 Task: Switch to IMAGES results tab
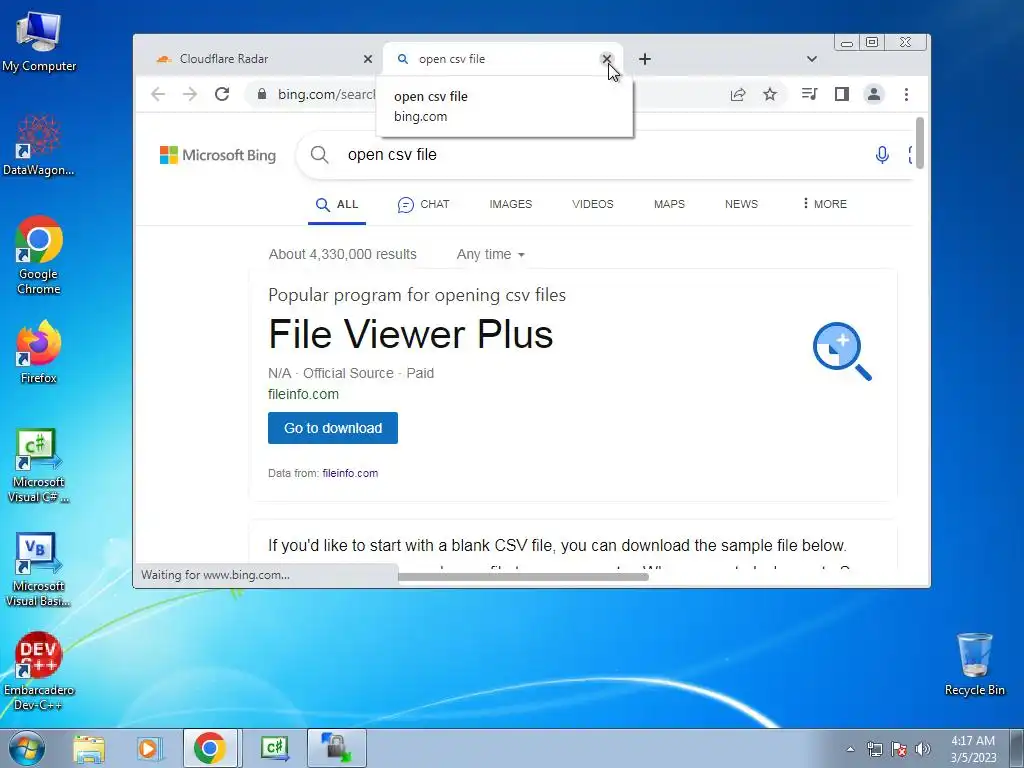coord(511,204)
